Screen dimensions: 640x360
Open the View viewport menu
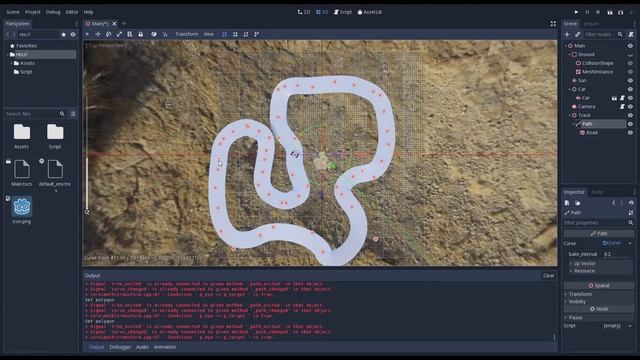point(209,34)
